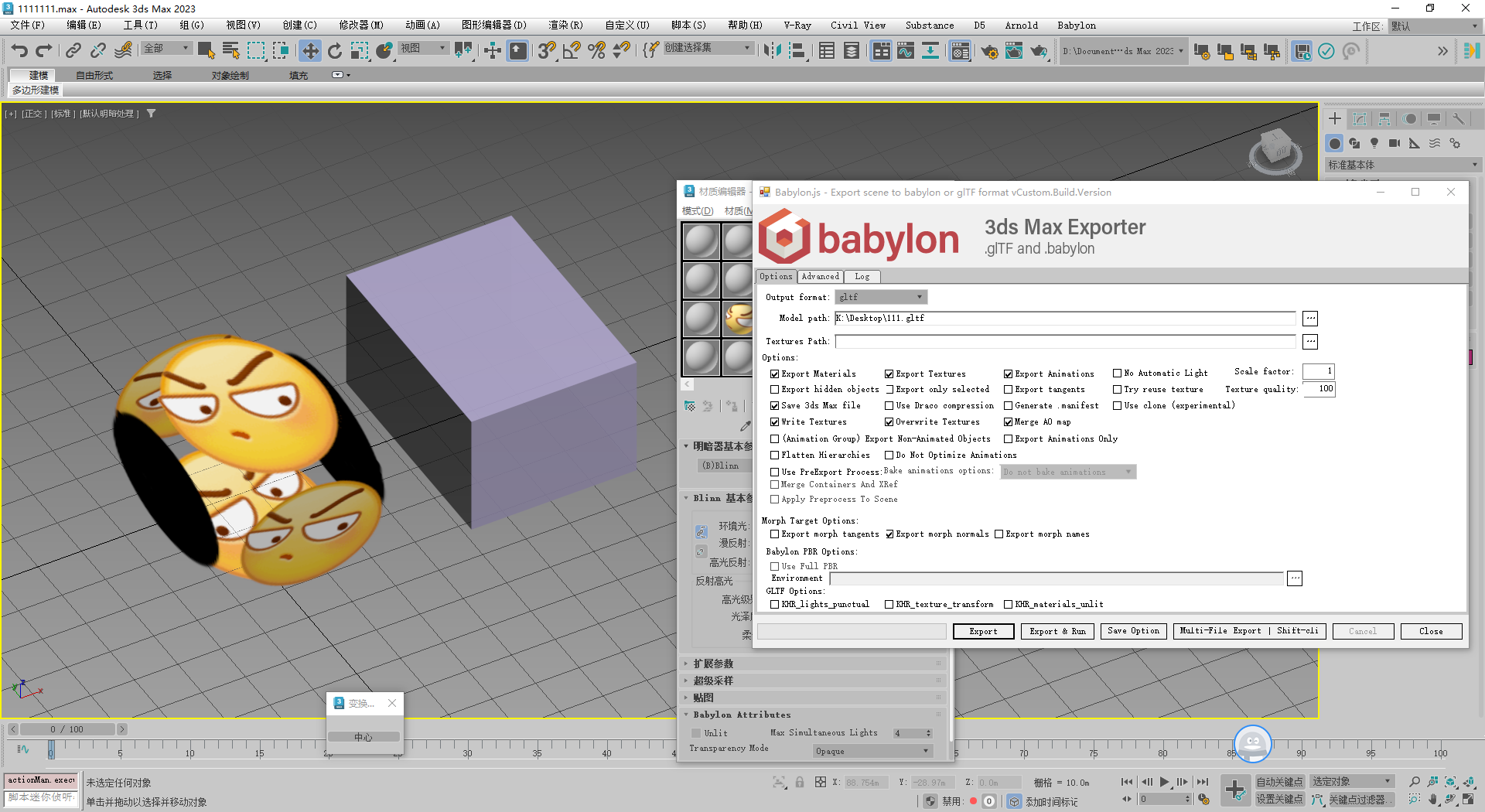Browse for Model path with ellipsis button
This screenshot has width=1485, height=812.
coord(1310,319)
